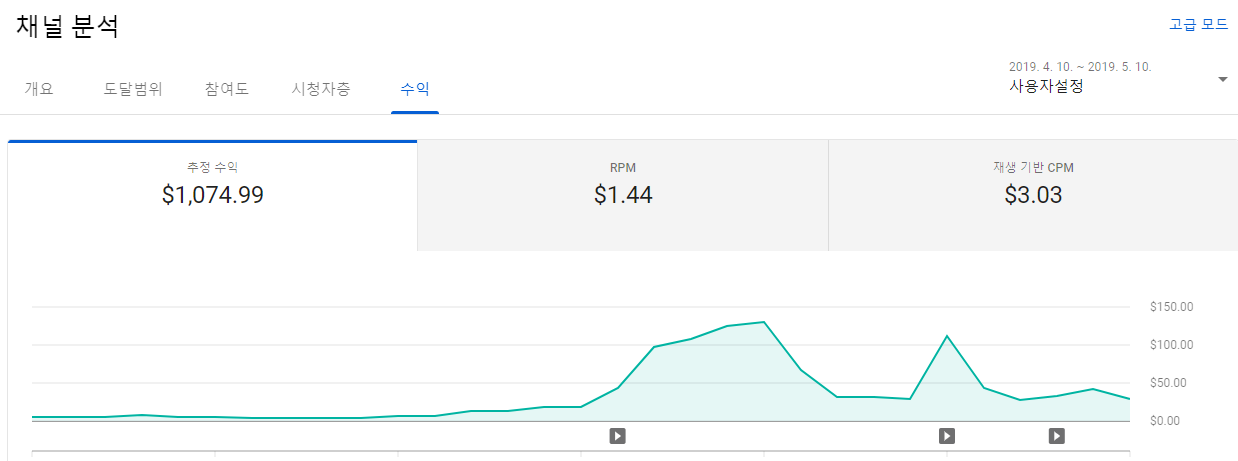Click the $3.03 CPM value
The height and width of the screenshot is (461, 1238).
1033,195
